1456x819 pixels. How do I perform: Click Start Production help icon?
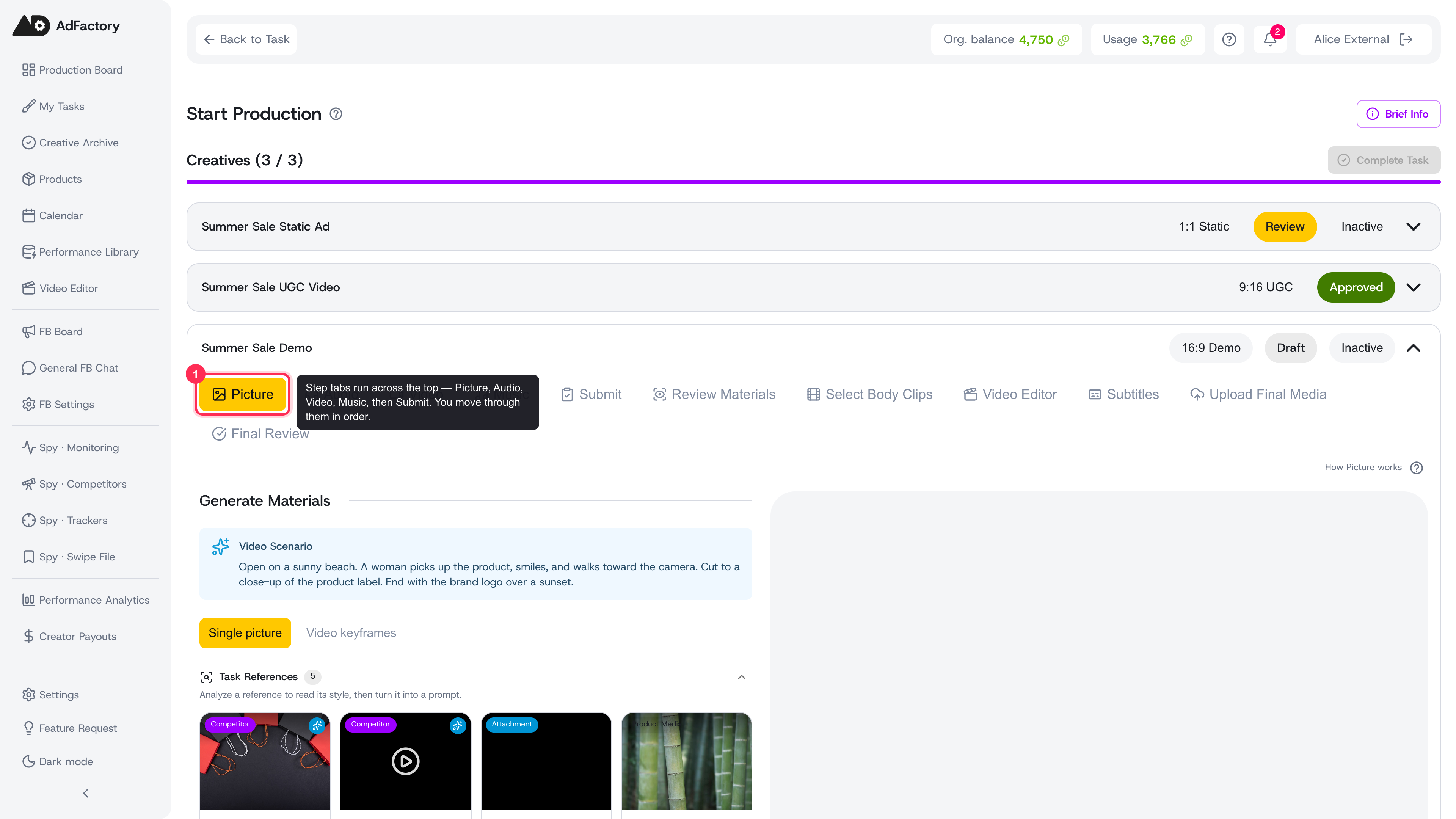tap(336, 114)
